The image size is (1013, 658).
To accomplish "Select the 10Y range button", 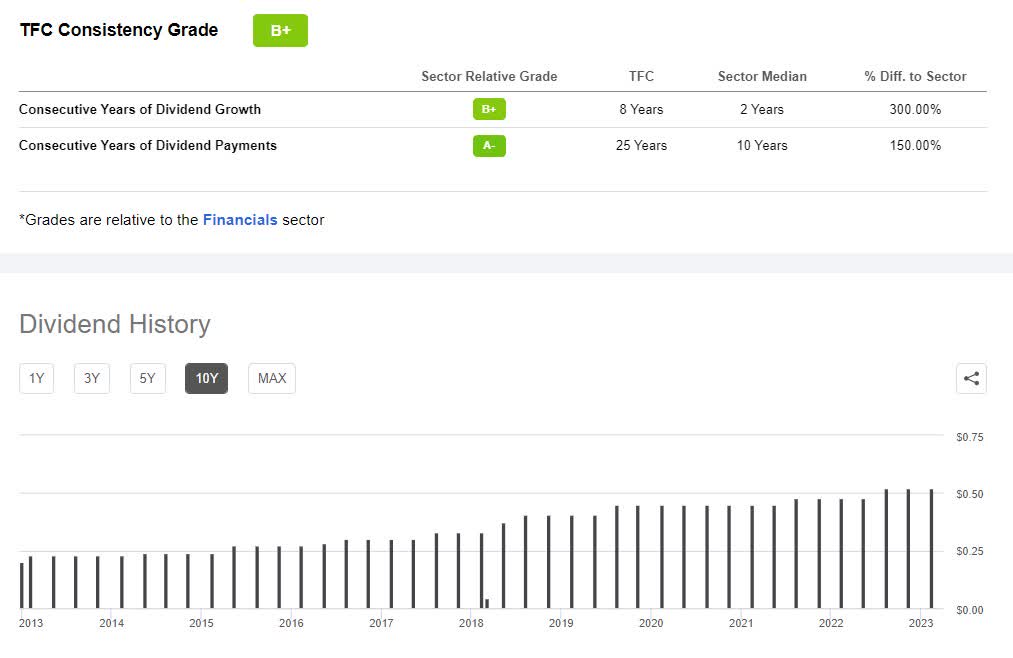I will (206, 378).
